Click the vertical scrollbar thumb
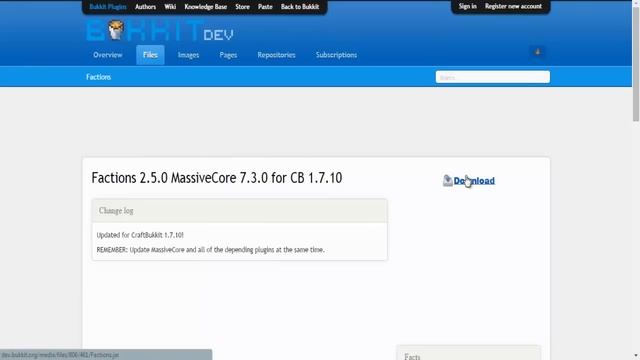 636,64
